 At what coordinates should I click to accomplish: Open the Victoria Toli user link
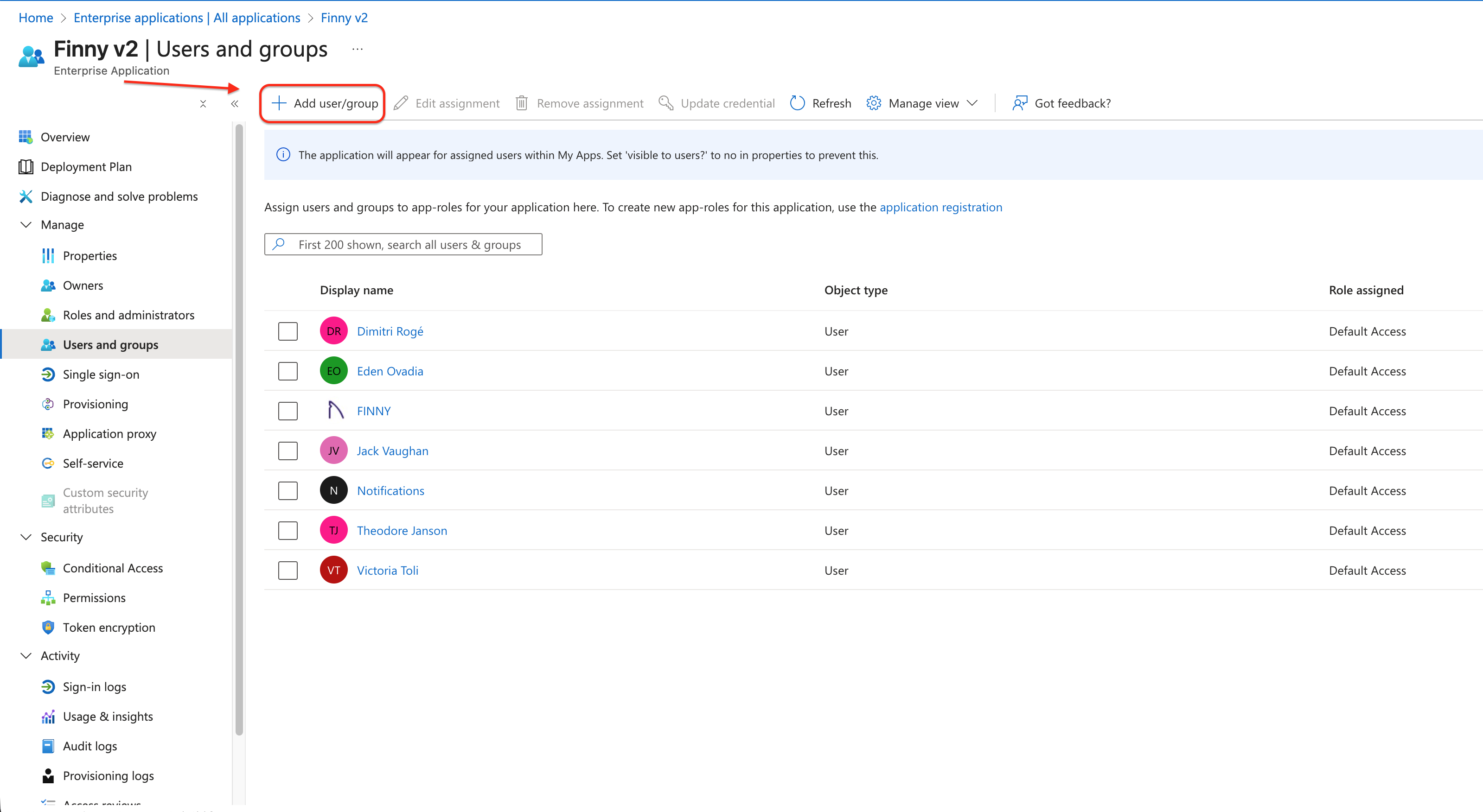(x=388, y=571)
